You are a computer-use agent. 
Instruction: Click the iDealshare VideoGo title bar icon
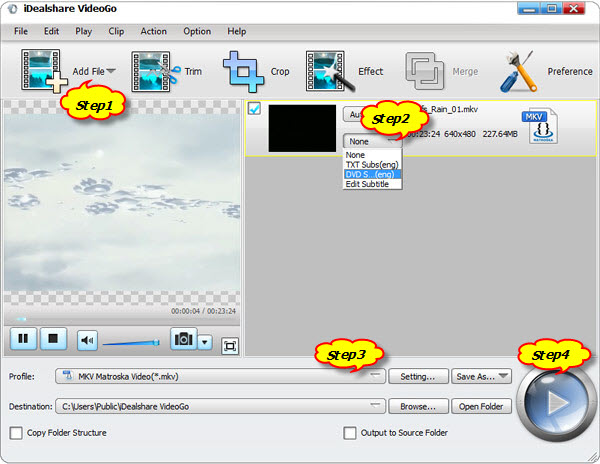pos(13,9)
